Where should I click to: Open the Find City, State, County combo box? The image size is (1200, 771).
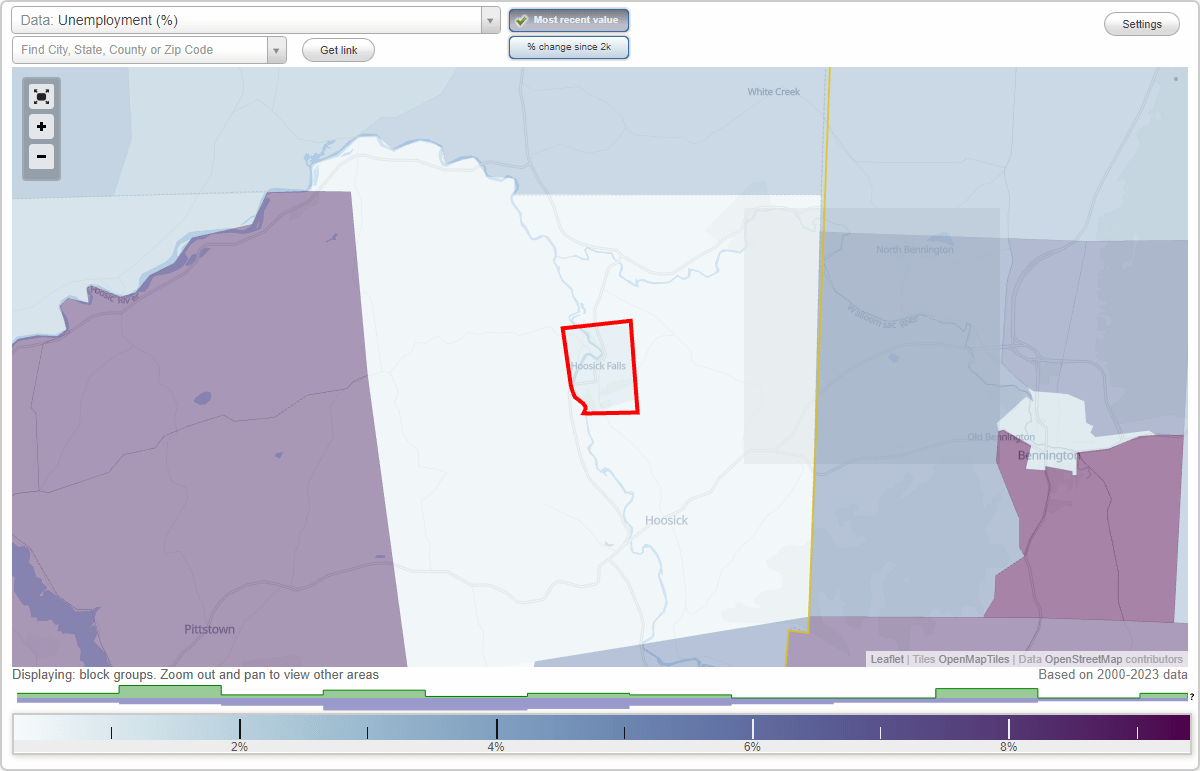[140, 49]
